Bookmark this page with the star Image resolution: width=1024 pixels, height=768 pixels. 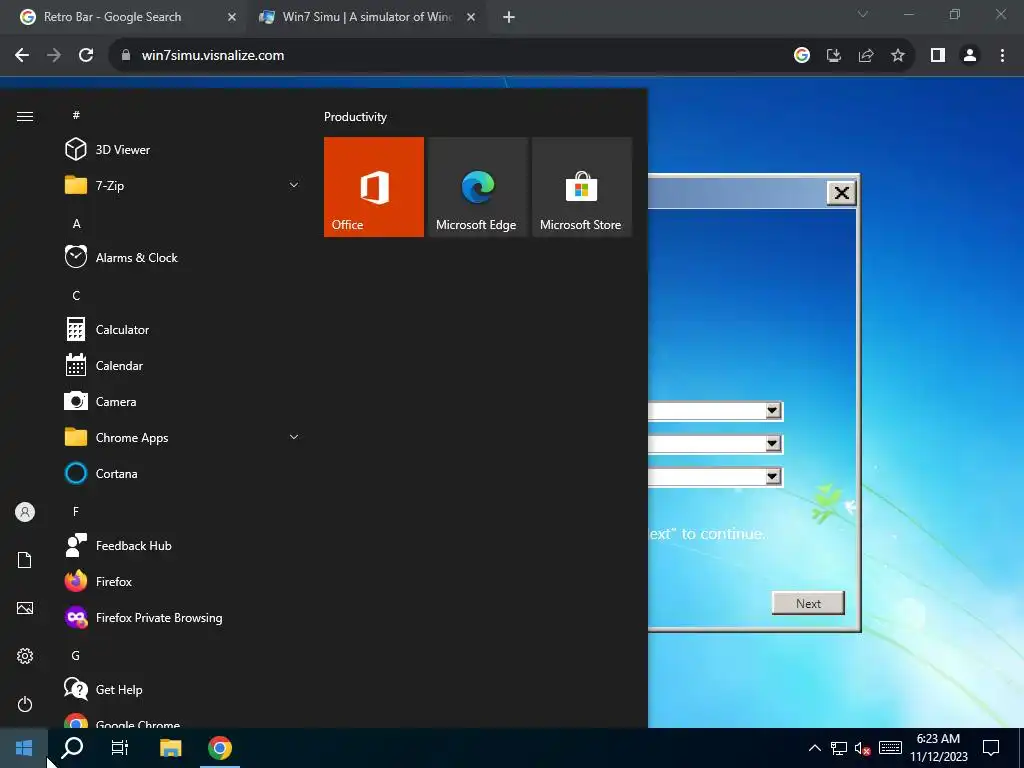point(898,56)
